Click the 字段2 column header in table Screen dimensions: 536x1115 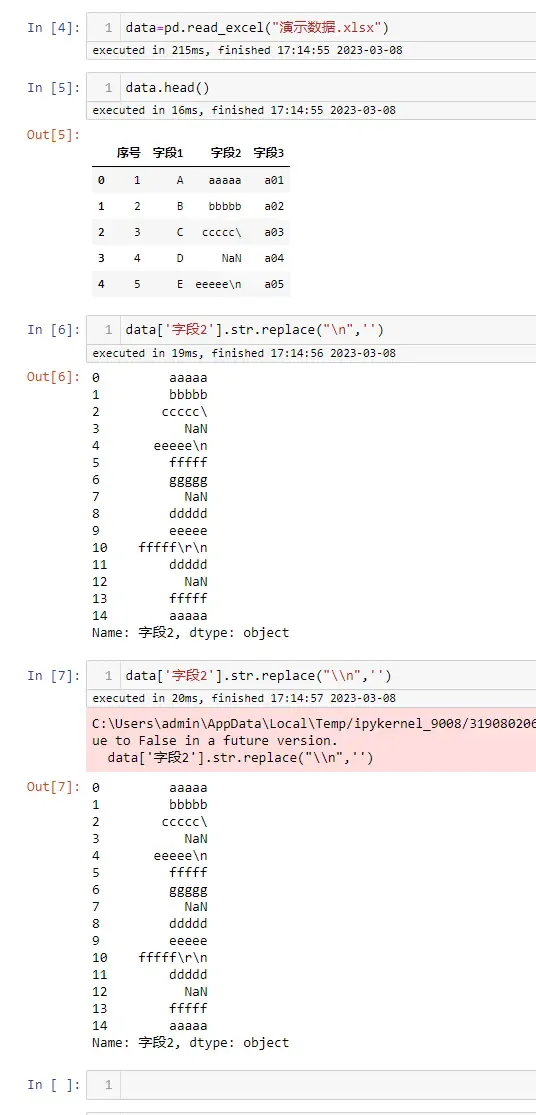pyautogui.click(x=226, y=153)
